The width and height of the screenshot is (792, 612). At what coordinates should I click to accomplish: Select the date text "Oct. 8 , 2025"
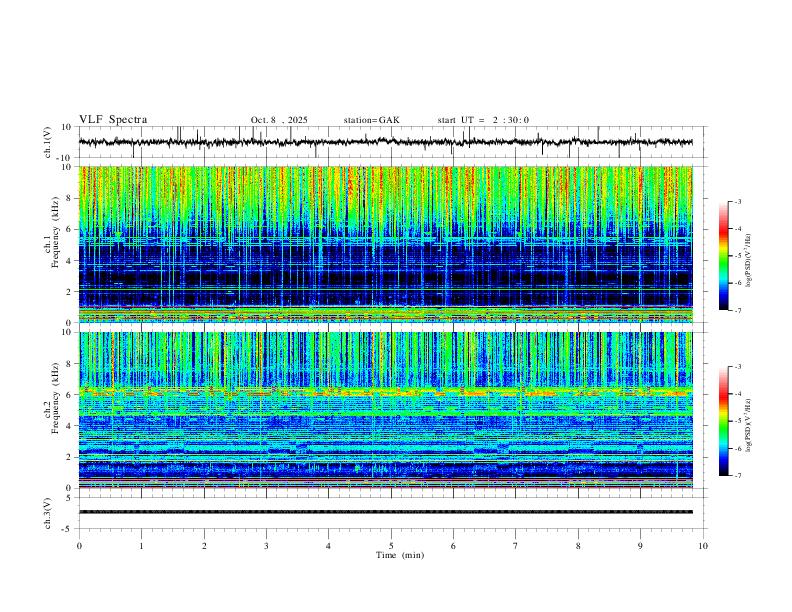click(279, 120)
